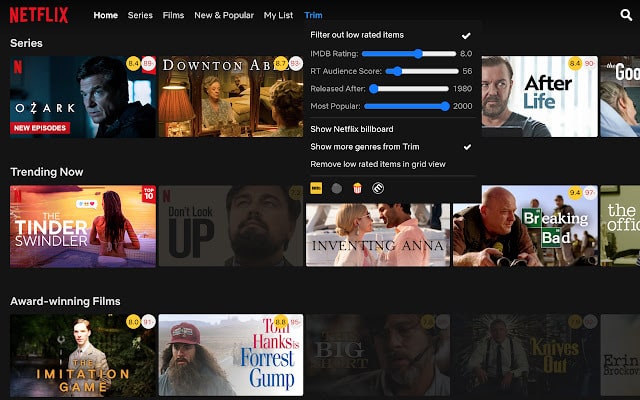
Task: Open the Downton Abbey thumbnail
Action: click(231, 97)
